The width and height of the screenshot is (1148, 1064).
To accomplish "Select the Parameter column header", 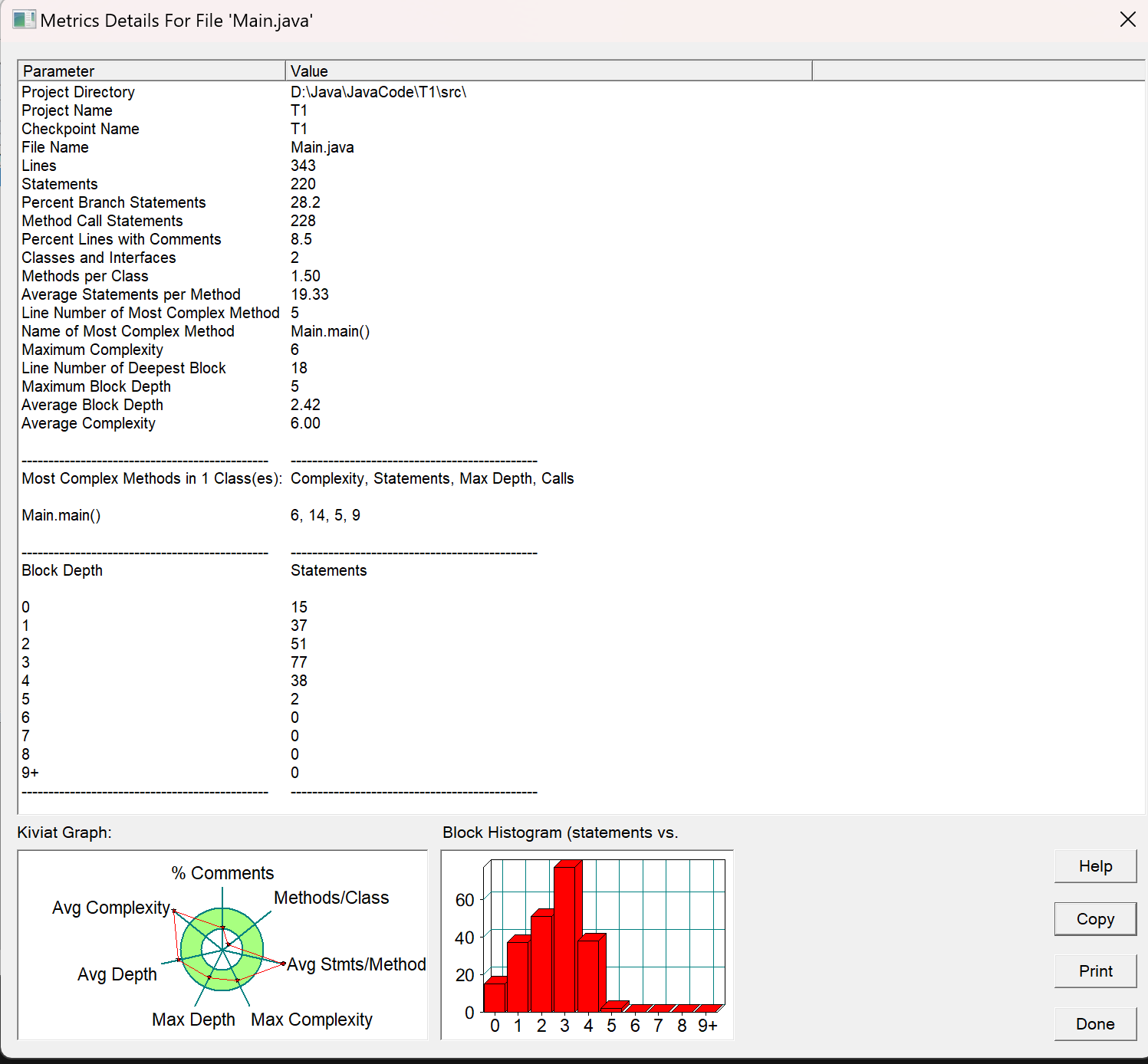I will (x=151, y=71).
